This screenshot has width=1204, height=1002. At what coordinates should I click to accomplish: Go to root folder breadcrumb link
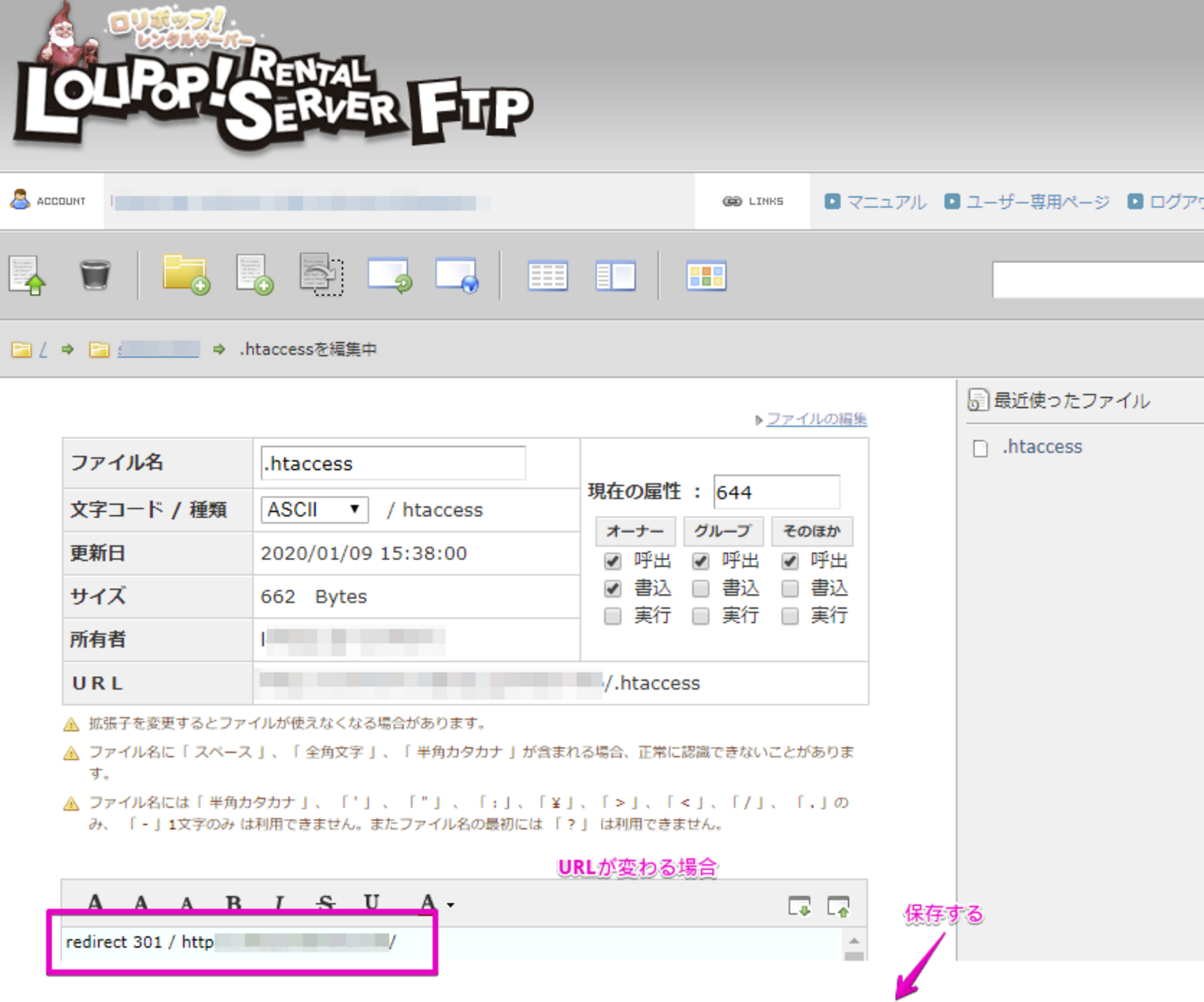point(43,349)
